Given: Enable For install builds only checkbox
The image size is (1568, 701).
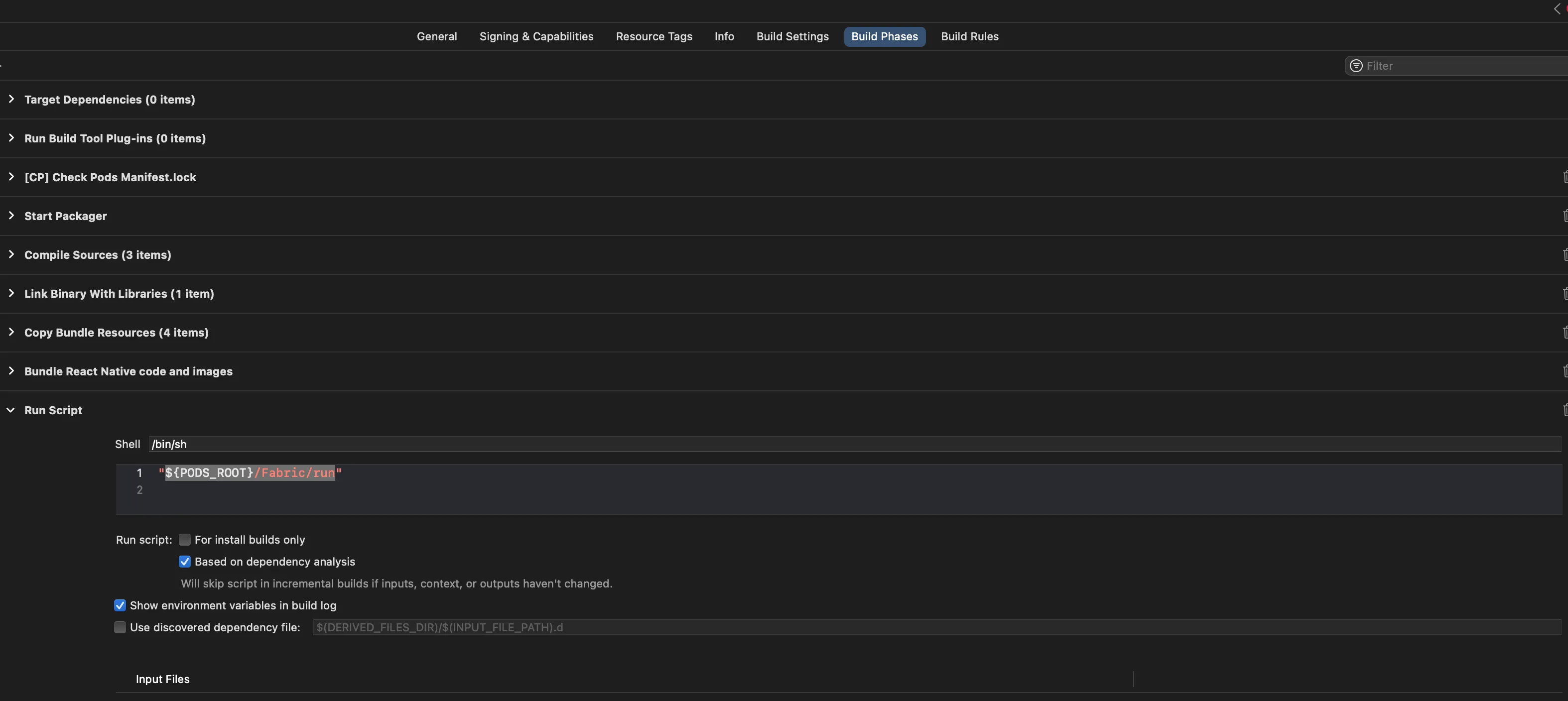Looking at the screenshot, I should (184, 540).
